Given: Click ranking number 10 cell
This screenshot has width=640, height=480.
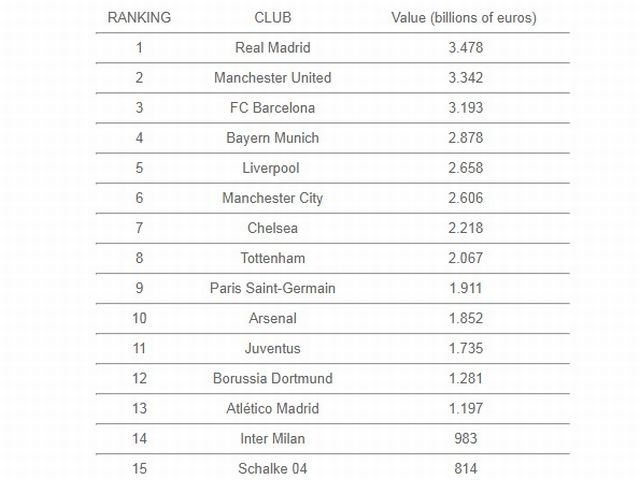Looking at the screenshot, I should click(x=139, y=318).
